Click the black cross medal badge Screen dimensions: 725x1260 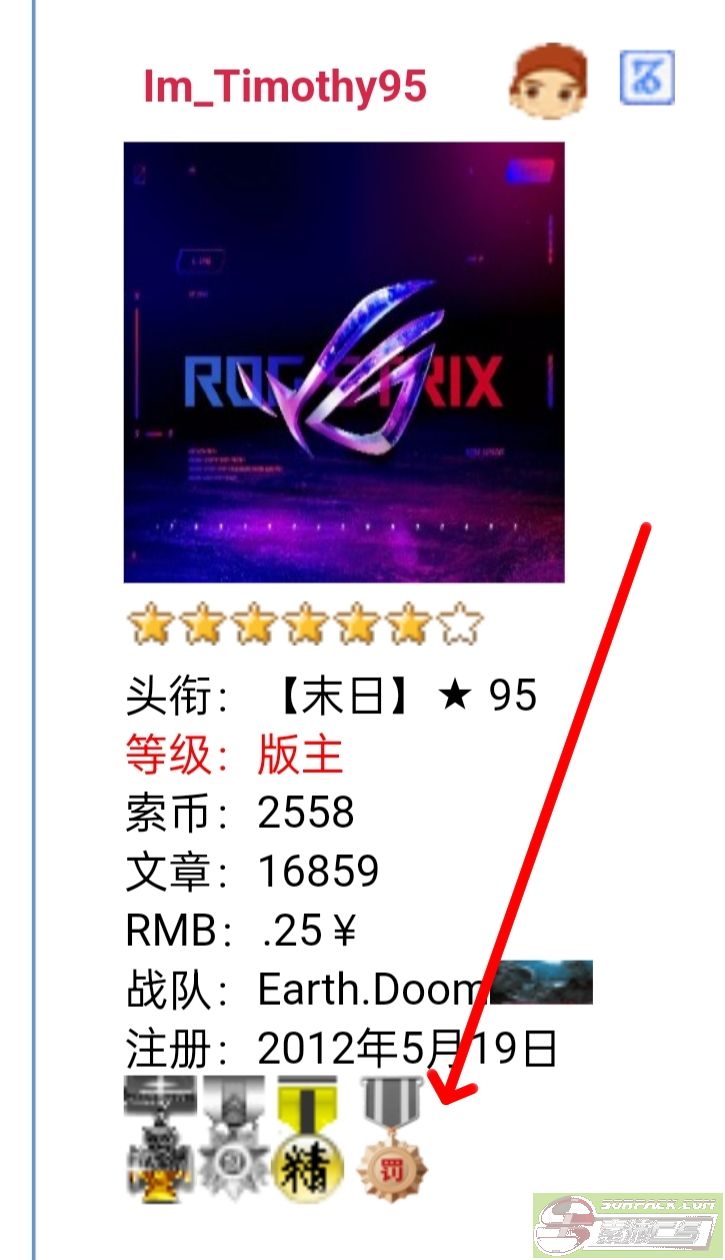(162, 1137)
